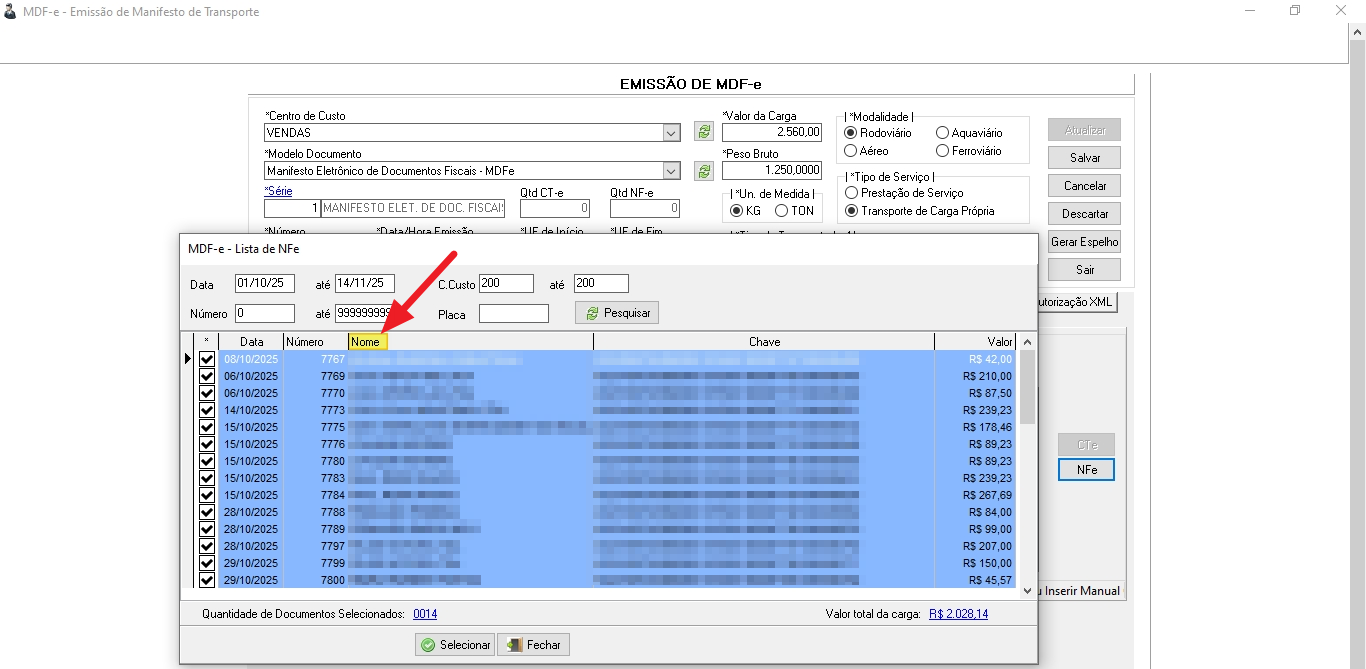Click the NFe button on the right
1366x669 pixels.
(x=1086, y=470)
